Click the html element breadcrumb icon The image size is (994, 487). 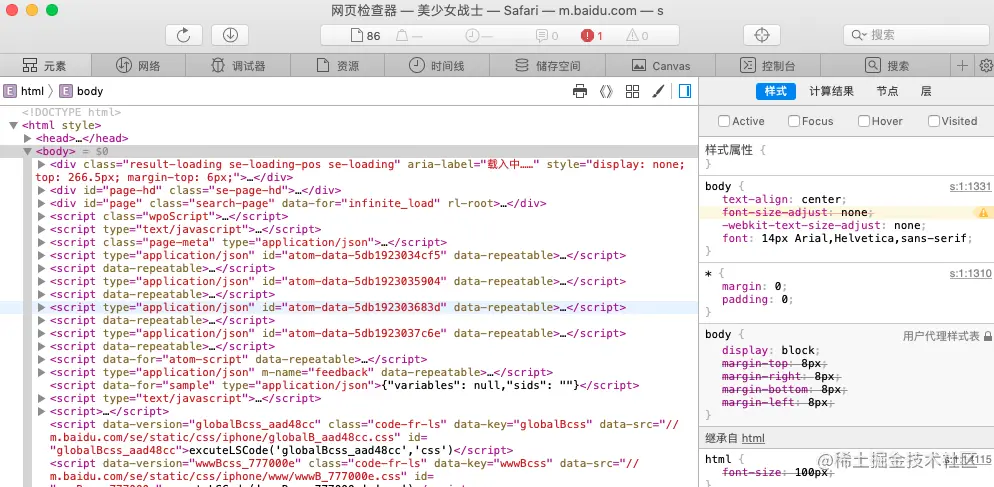(x=10, y=91)
